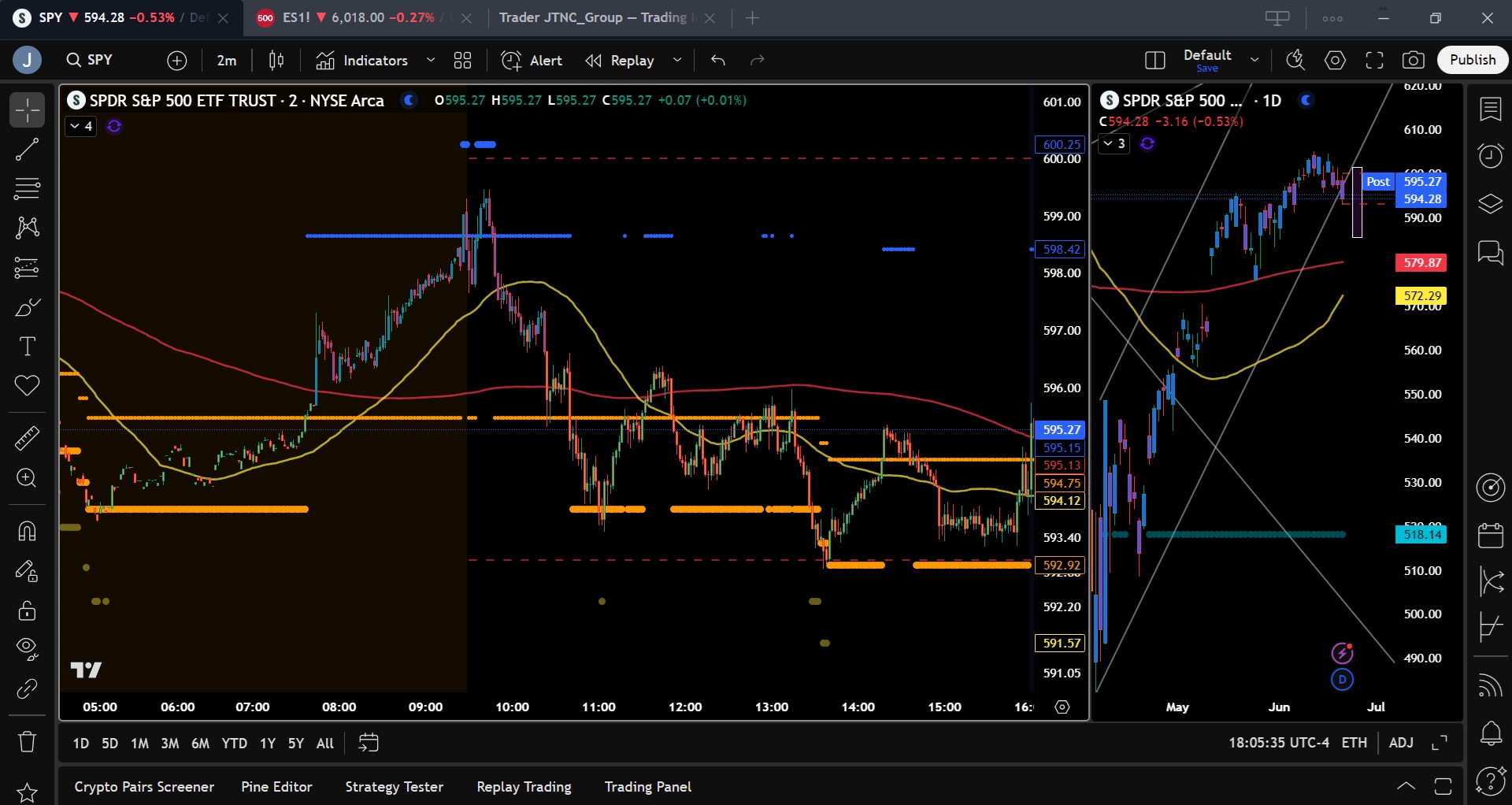Open the forecasting and measurement tools
This screenshot has width=1512, height=805.
(27, 268)
